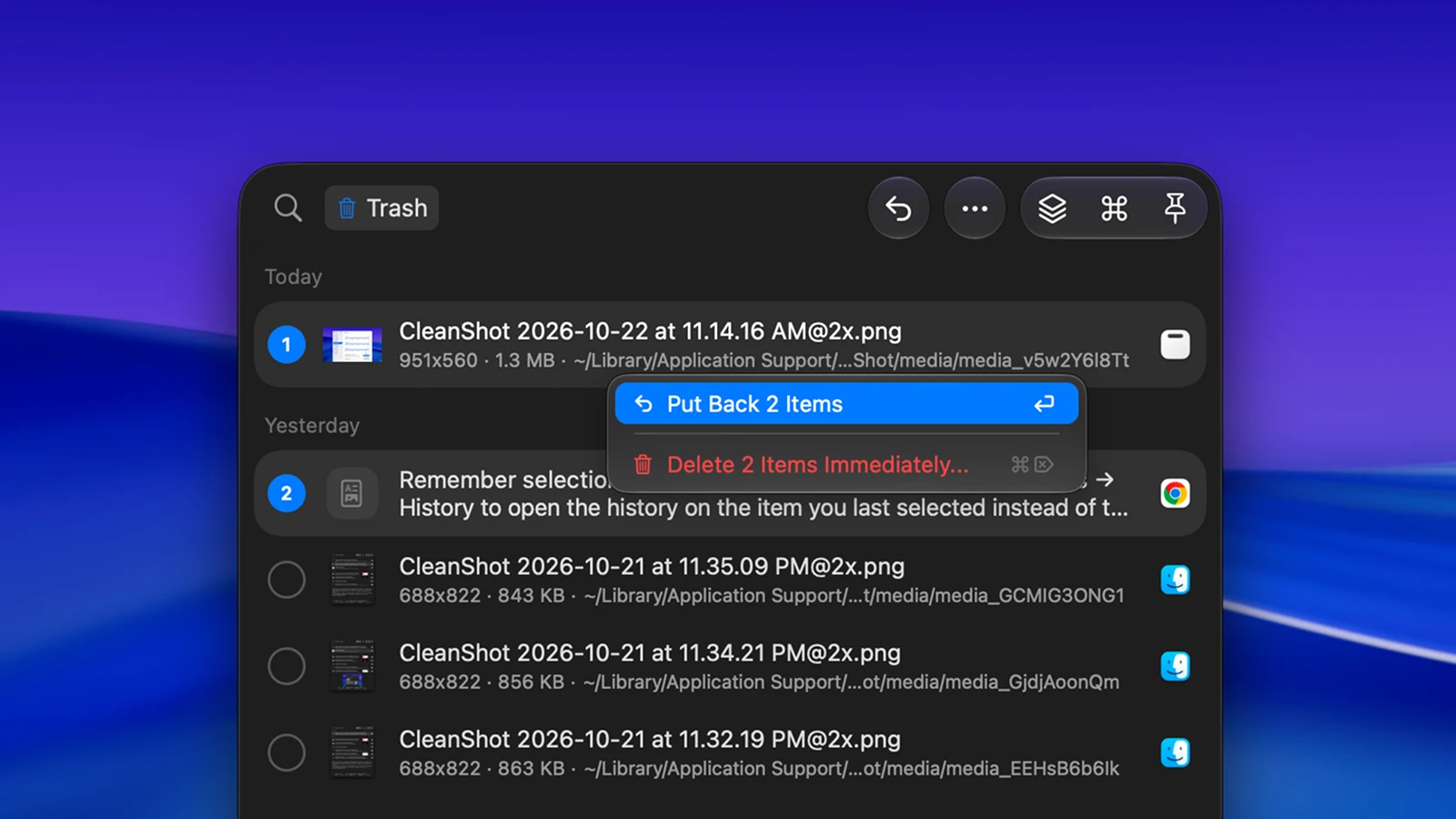Click the search magnifier icon
1456x819 pixels.
(288, 208)
